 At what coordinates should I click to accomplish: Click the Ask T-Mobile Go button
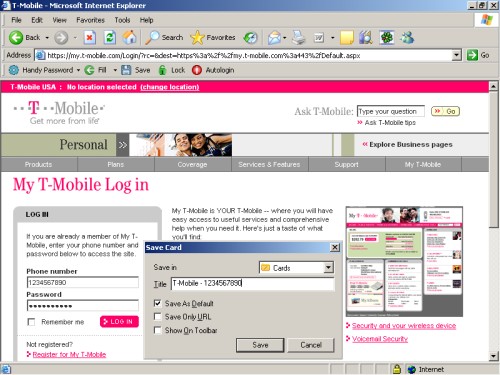pyautogui.click(x=445, y=111)
